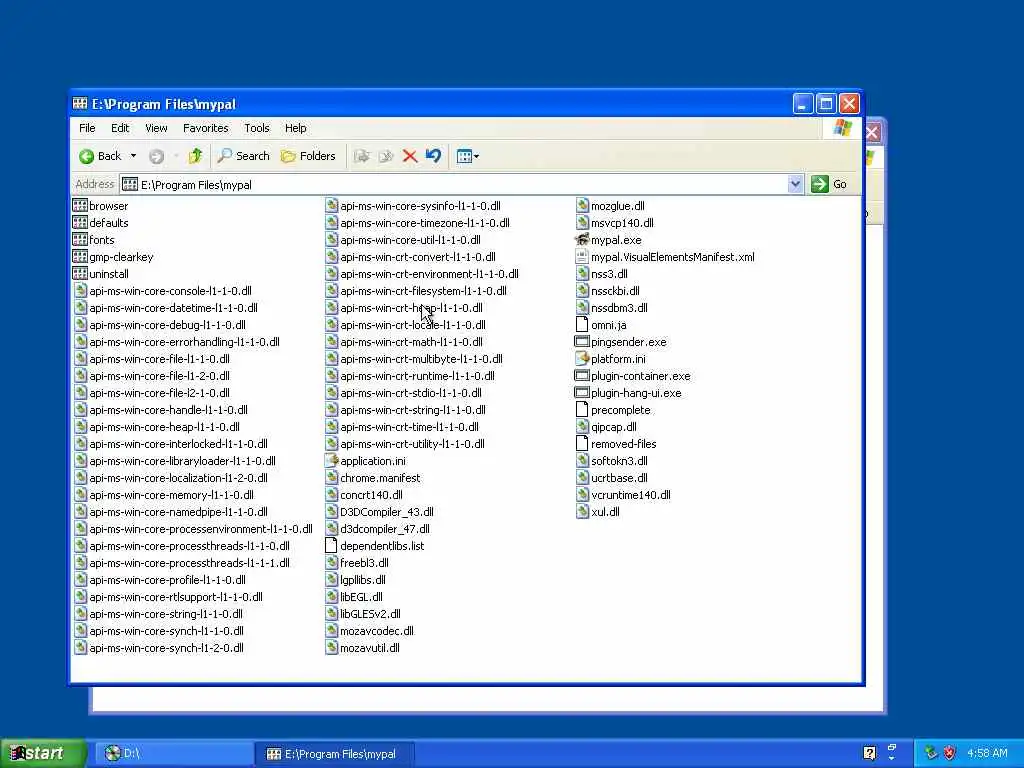Open the File menu
The width and height of the screenshot is (1024, 768).
tap(87, 128)
